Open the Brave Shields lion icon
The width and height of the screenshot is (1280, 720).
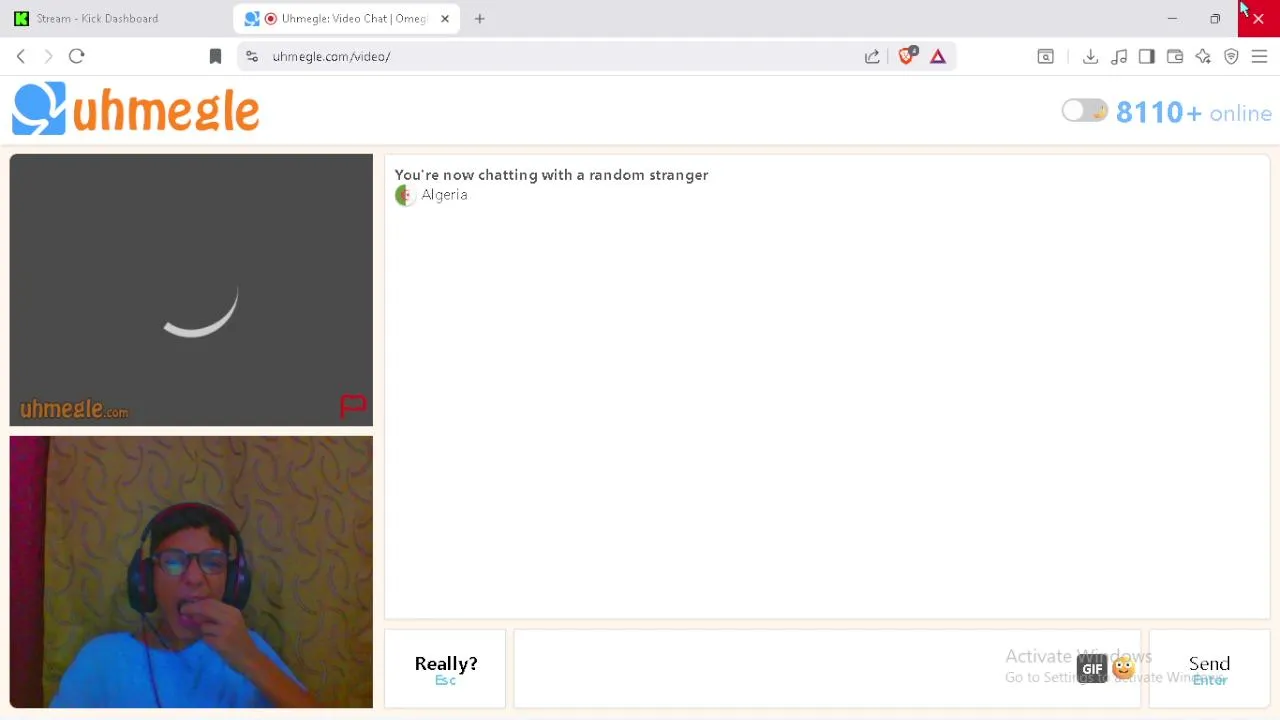[907, 56]
